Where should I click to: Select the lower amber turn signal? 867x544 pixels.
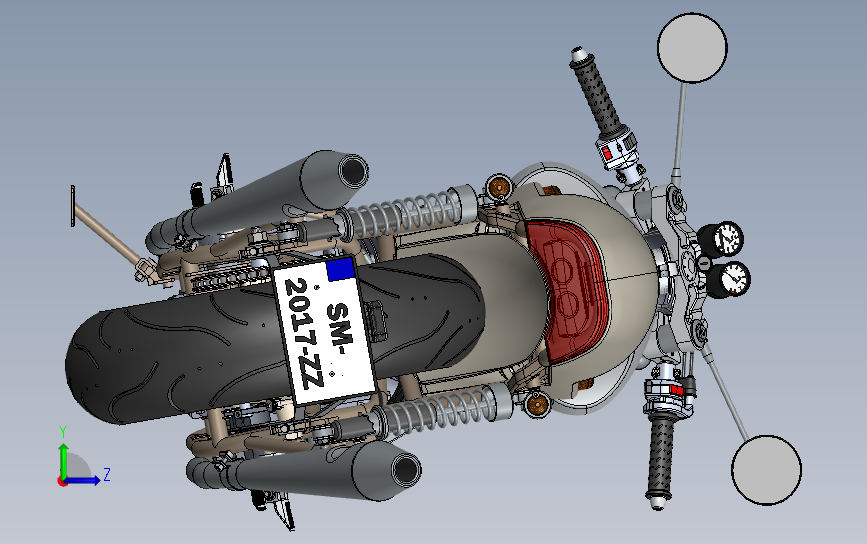coord(537,405)
